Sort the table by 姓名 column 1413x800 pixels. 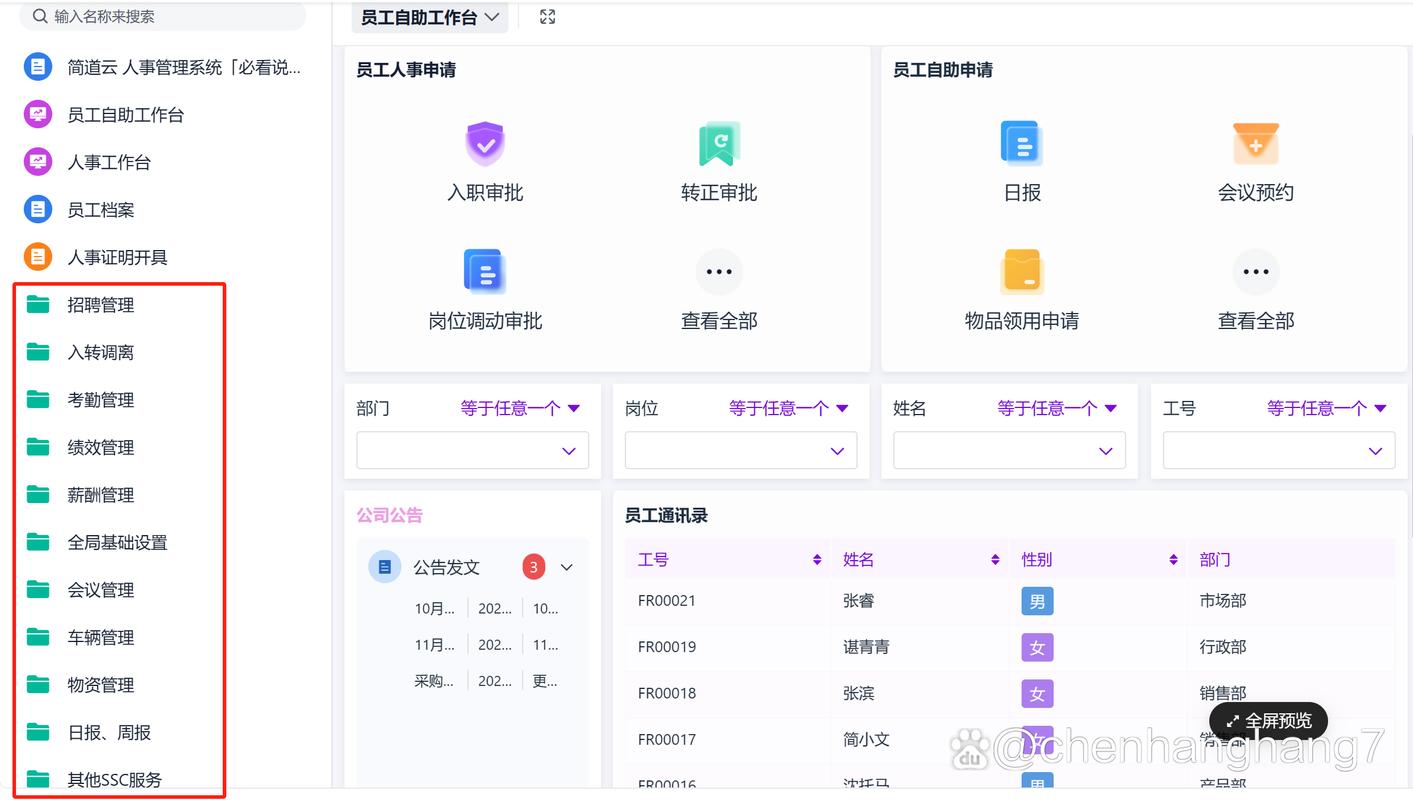coord(995,559)
